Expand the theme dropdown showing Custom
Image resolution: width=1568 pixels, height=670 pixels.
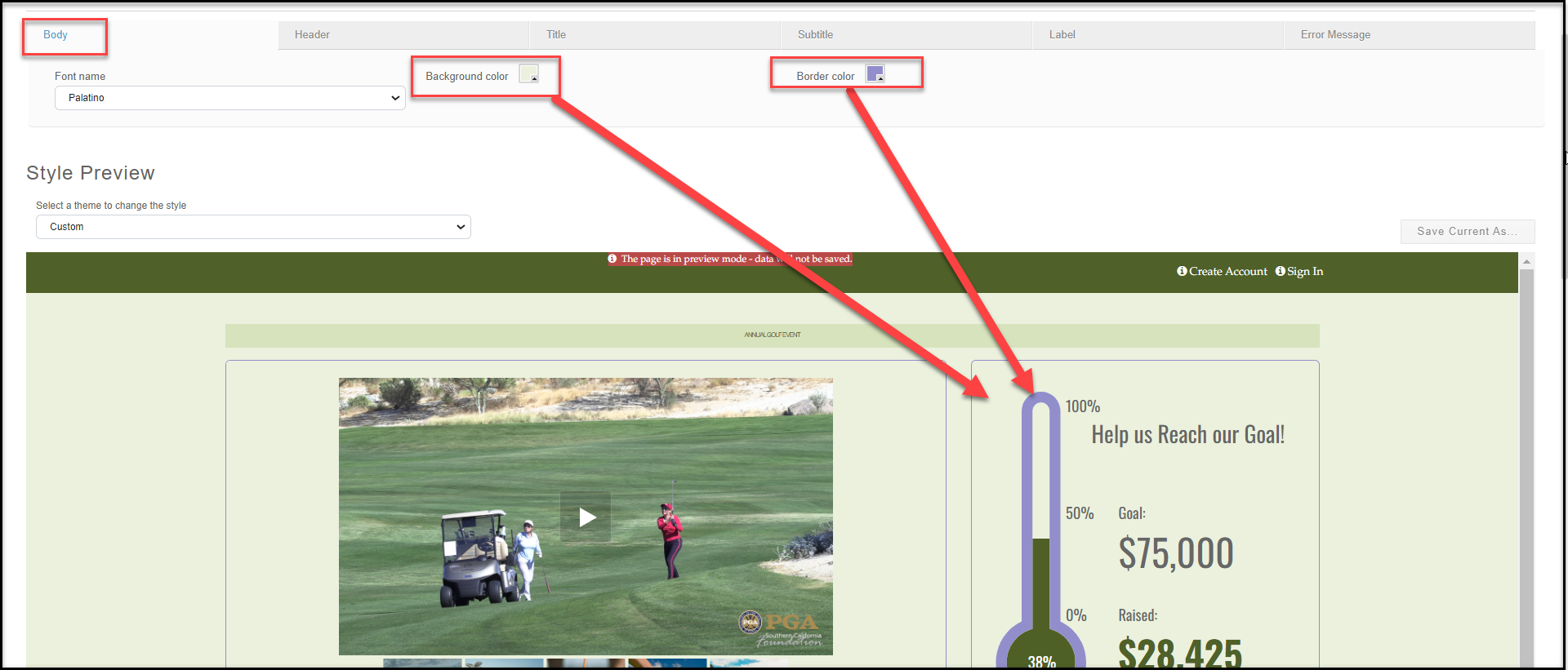point(253,227)
